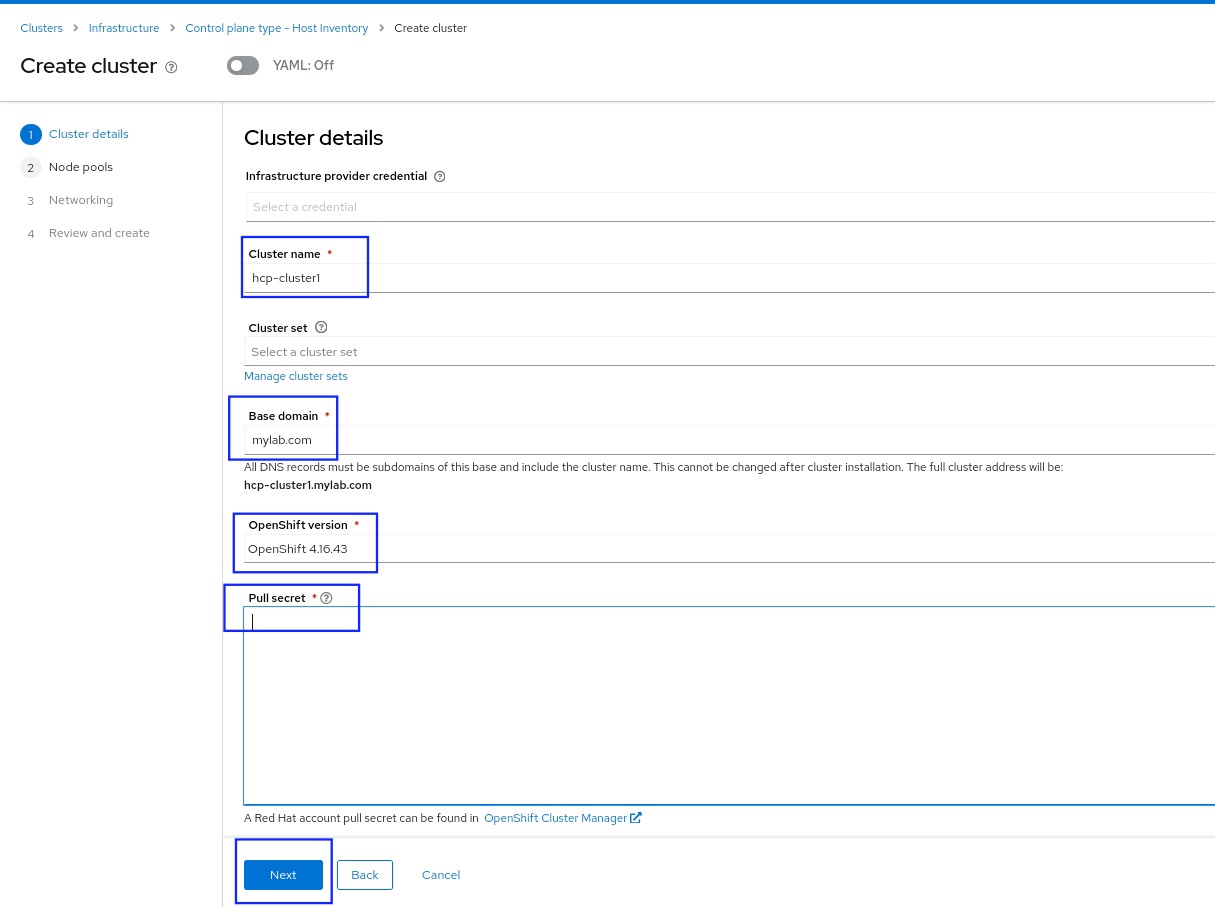The image size is (1215, 907).
Task: Click the Back button
Action: 365,875
